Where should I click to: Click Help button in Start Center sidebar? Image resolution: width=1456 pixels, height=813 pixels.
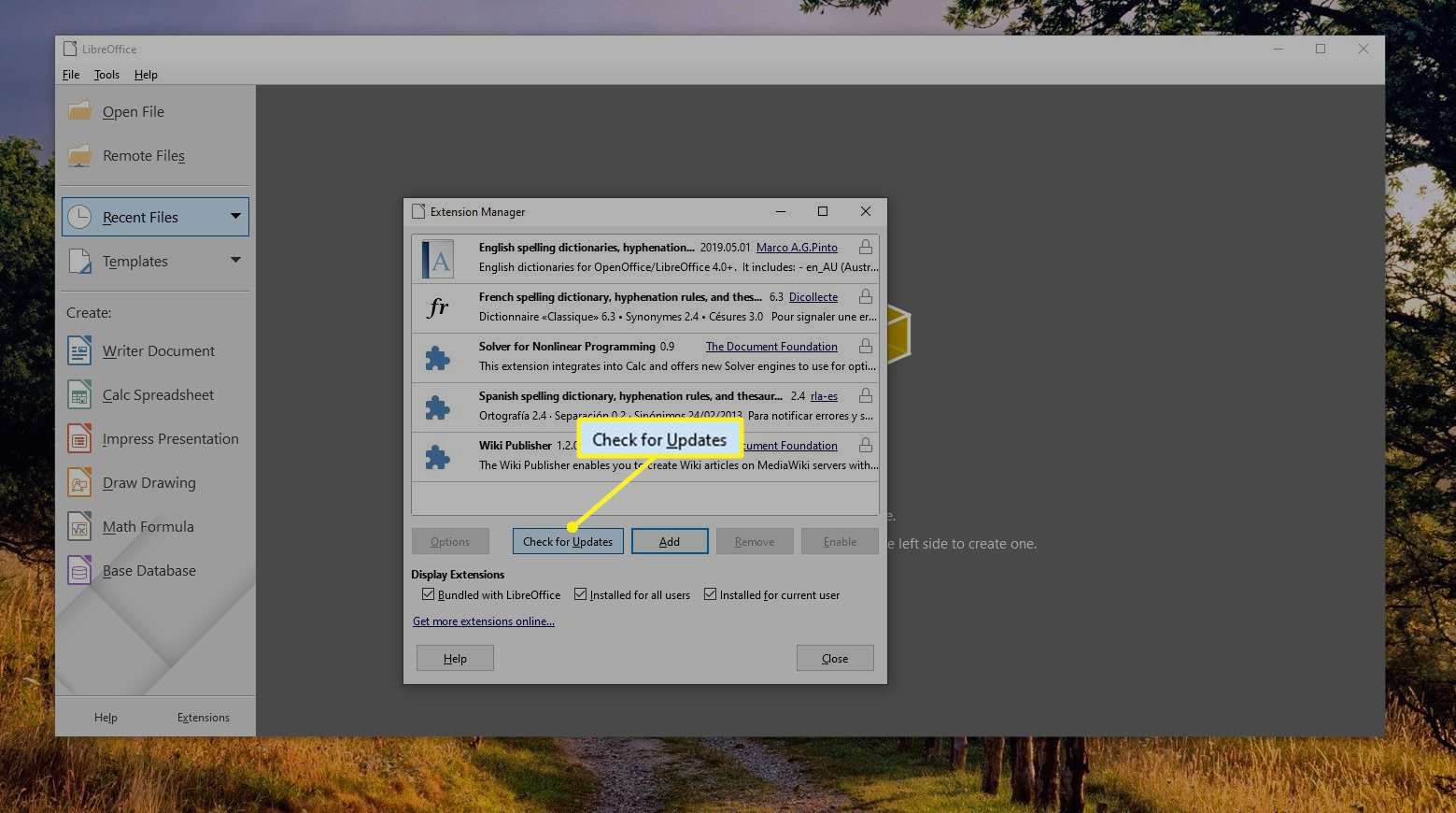[106, 718]
